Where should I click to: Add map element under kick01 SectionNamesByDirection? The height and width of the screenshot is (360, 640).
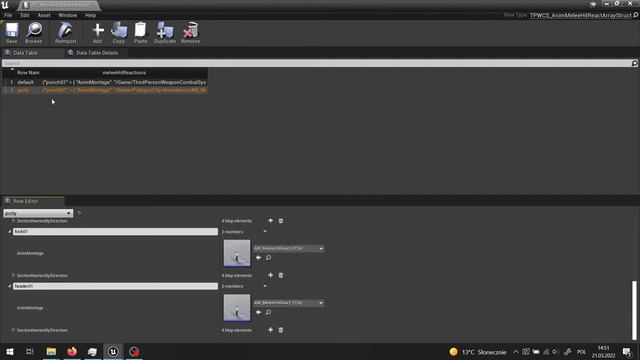[271, 276]
